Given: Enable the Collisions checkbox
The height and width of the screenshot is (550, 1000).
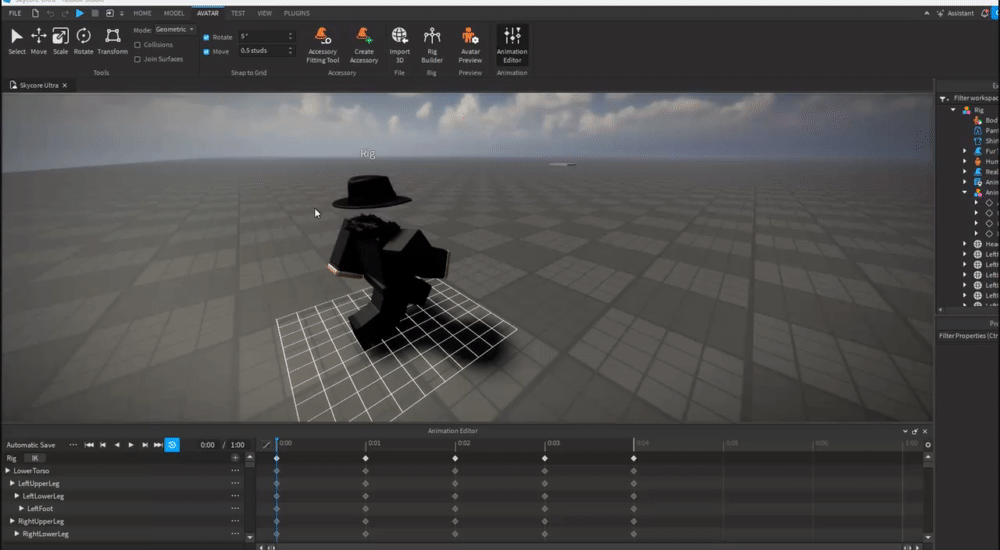Looking at the screenshot, I should (137, 45).
